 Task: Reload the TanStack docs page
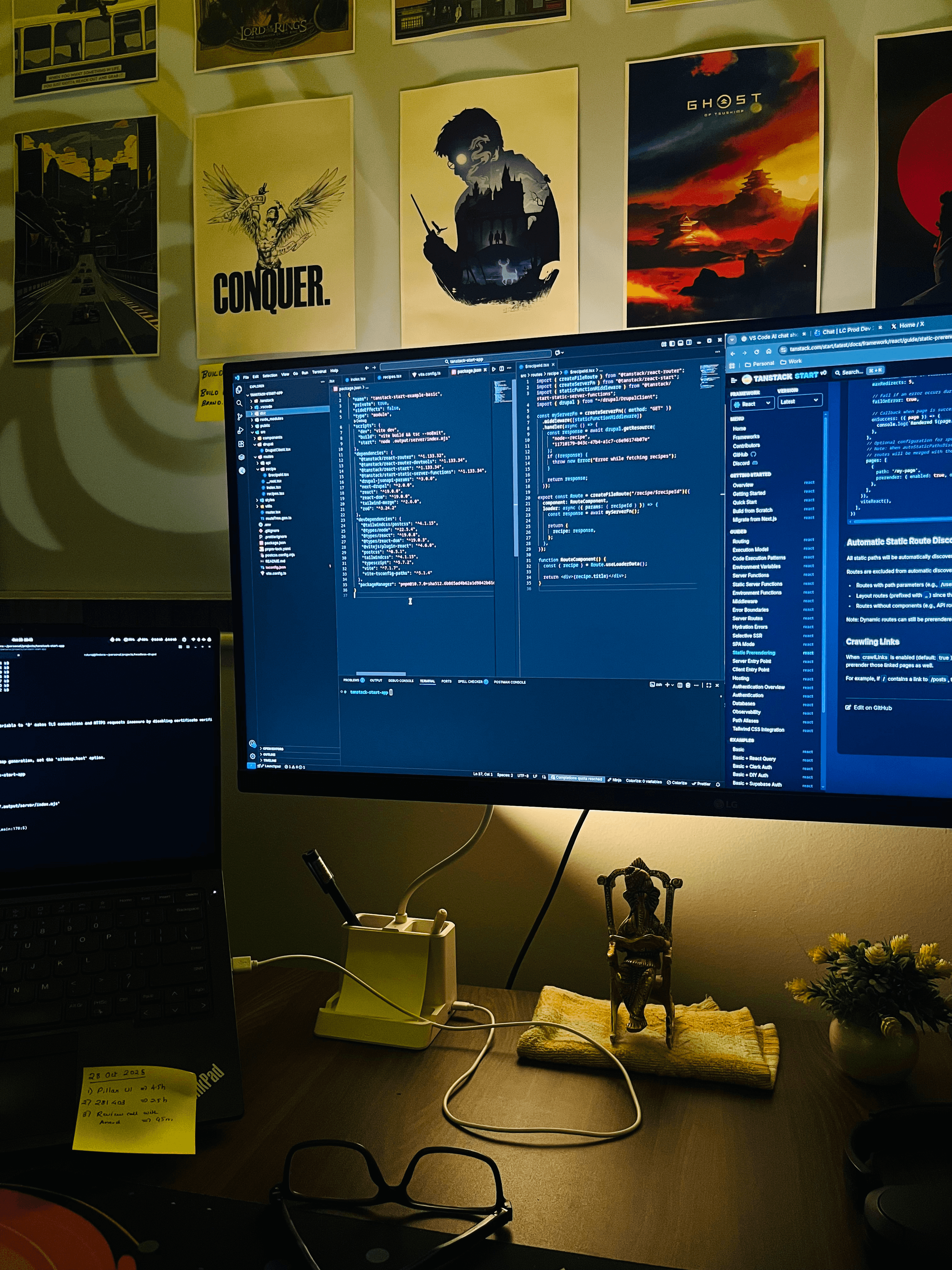pyautogui.click(x=756, y=352)
